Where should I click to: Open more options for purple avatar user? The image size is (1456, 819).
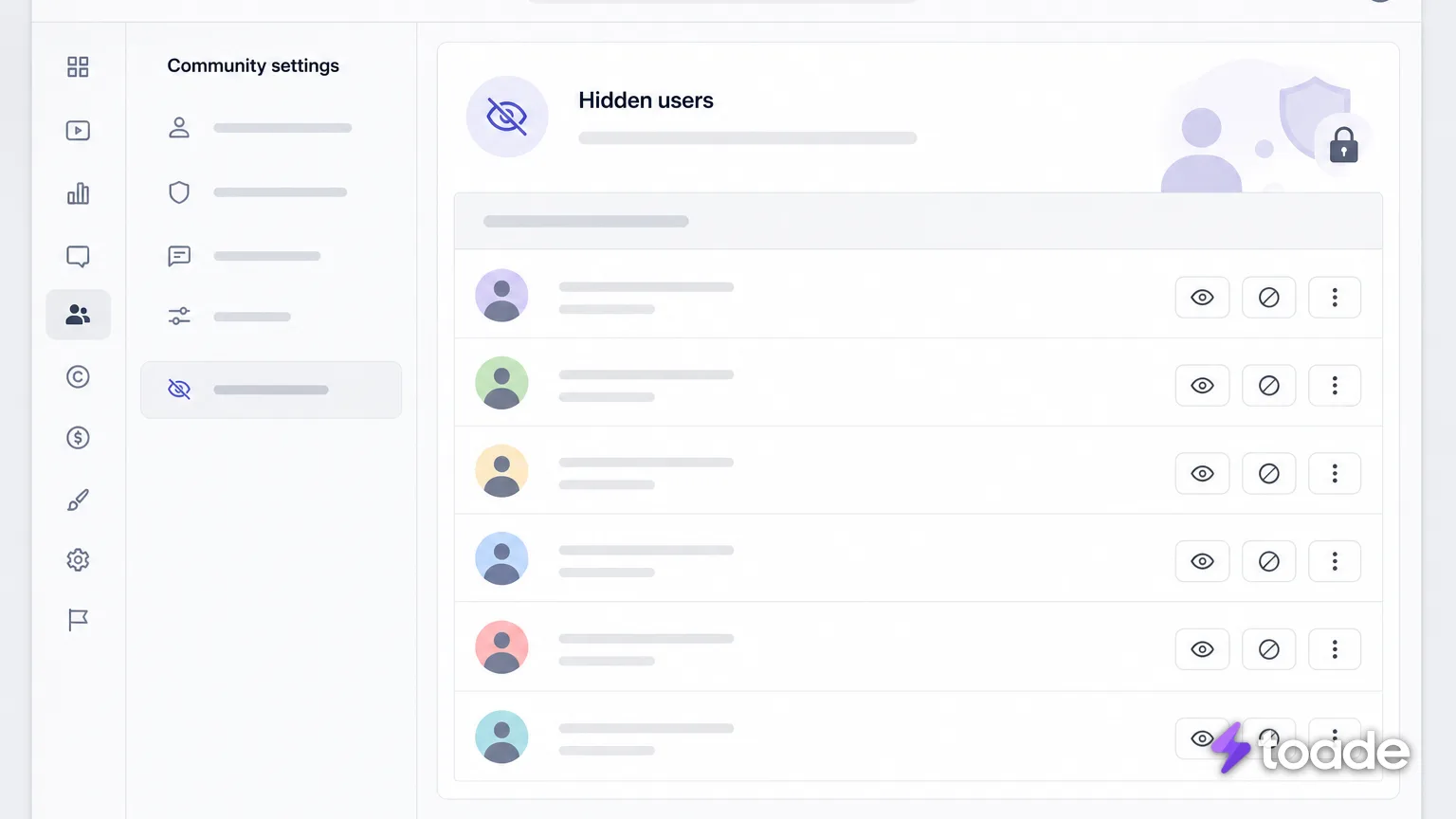(x=1335, y=298)
